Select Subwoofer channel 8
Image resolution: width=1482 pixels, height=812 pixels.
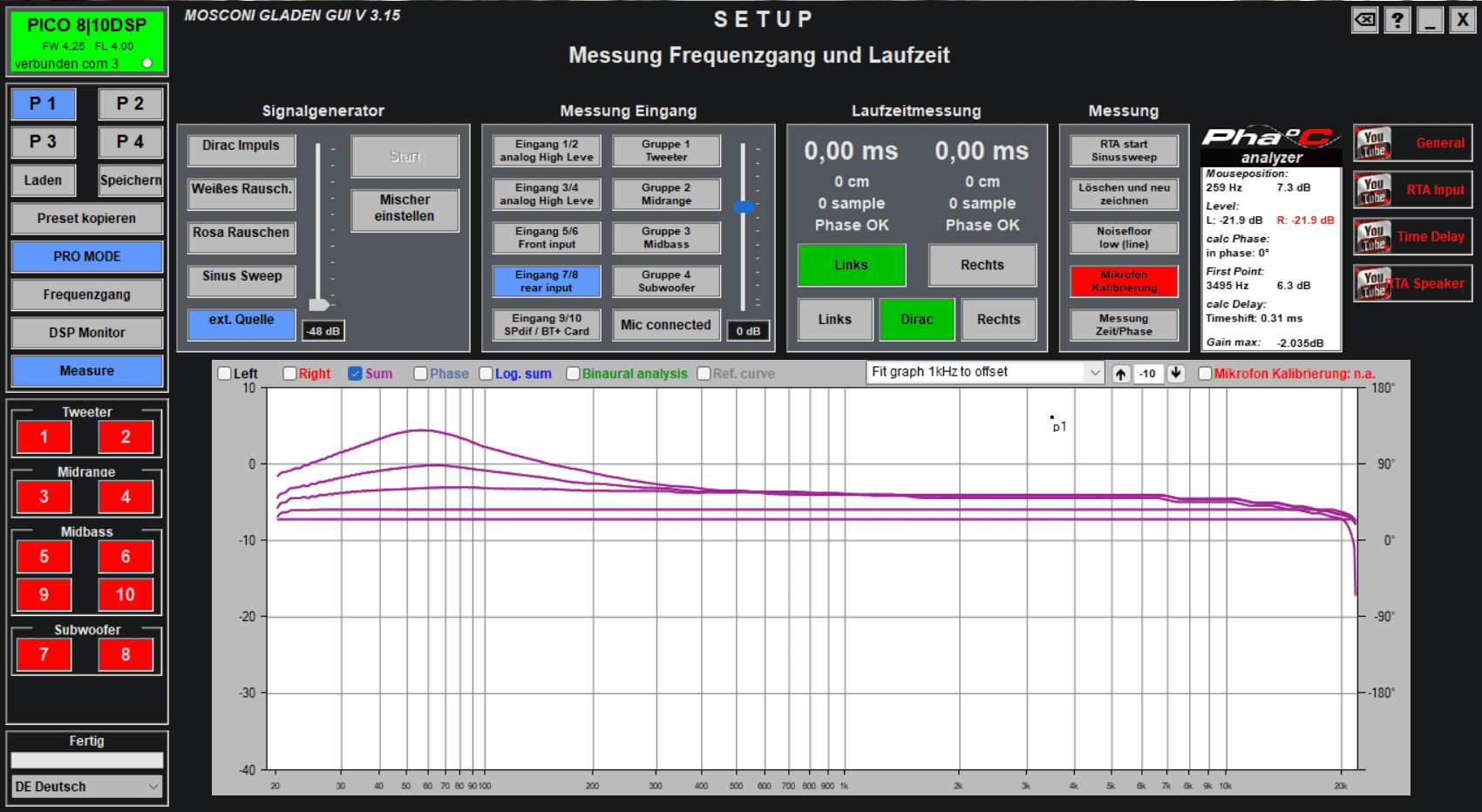tap(126, 654)
